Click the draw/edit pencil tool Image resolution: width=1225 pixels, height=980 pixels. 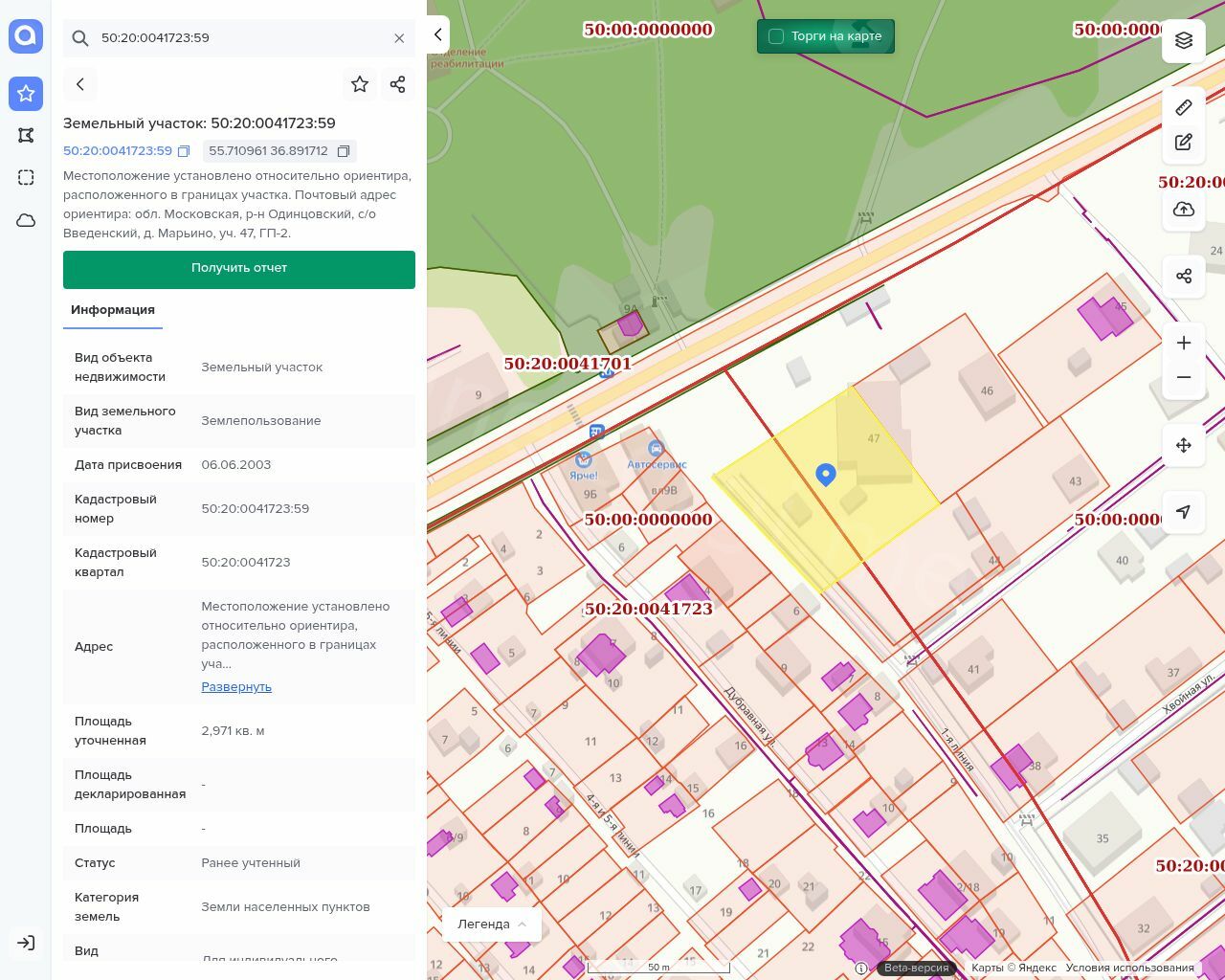(1184, 143)
